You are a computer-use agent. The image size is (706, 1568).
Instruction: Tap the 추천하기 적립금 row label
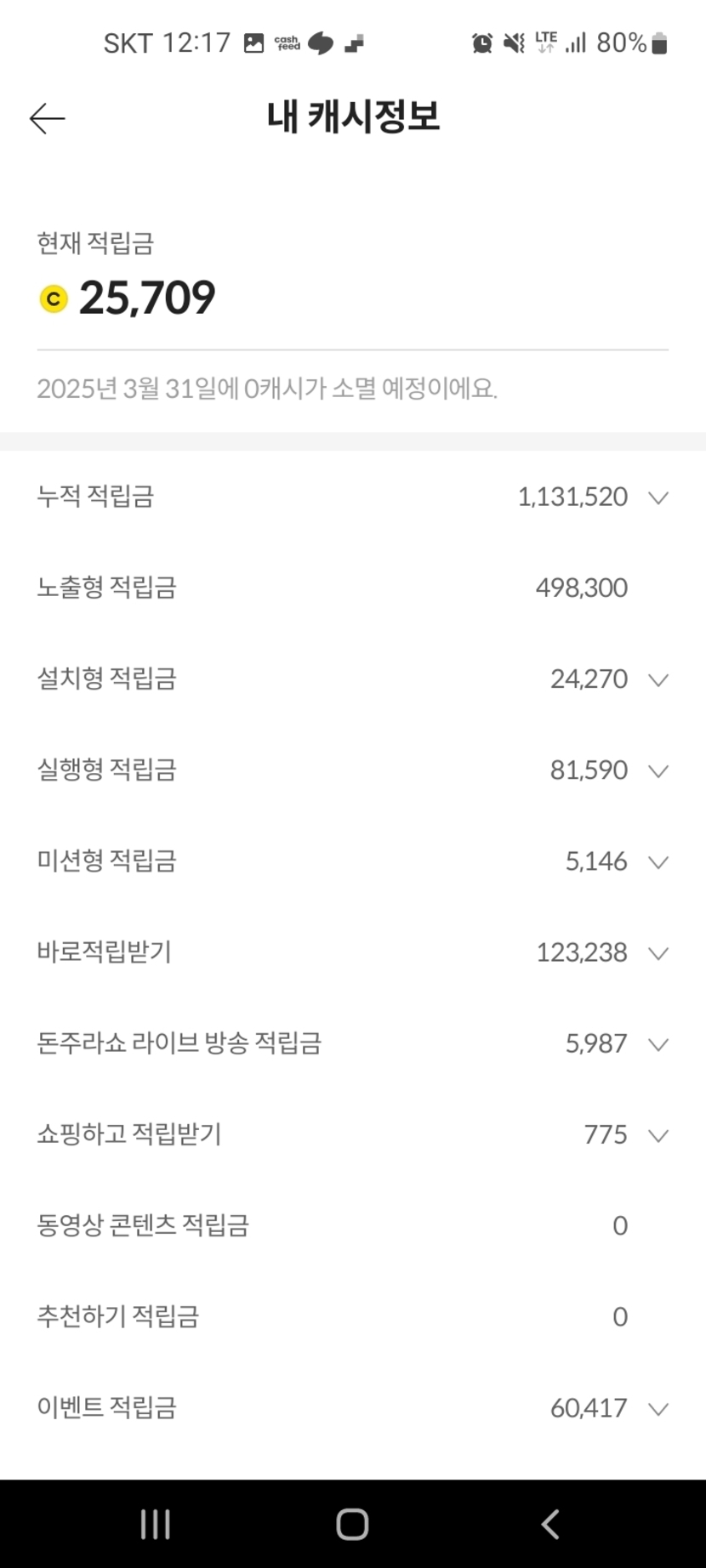pos(117,1316)
